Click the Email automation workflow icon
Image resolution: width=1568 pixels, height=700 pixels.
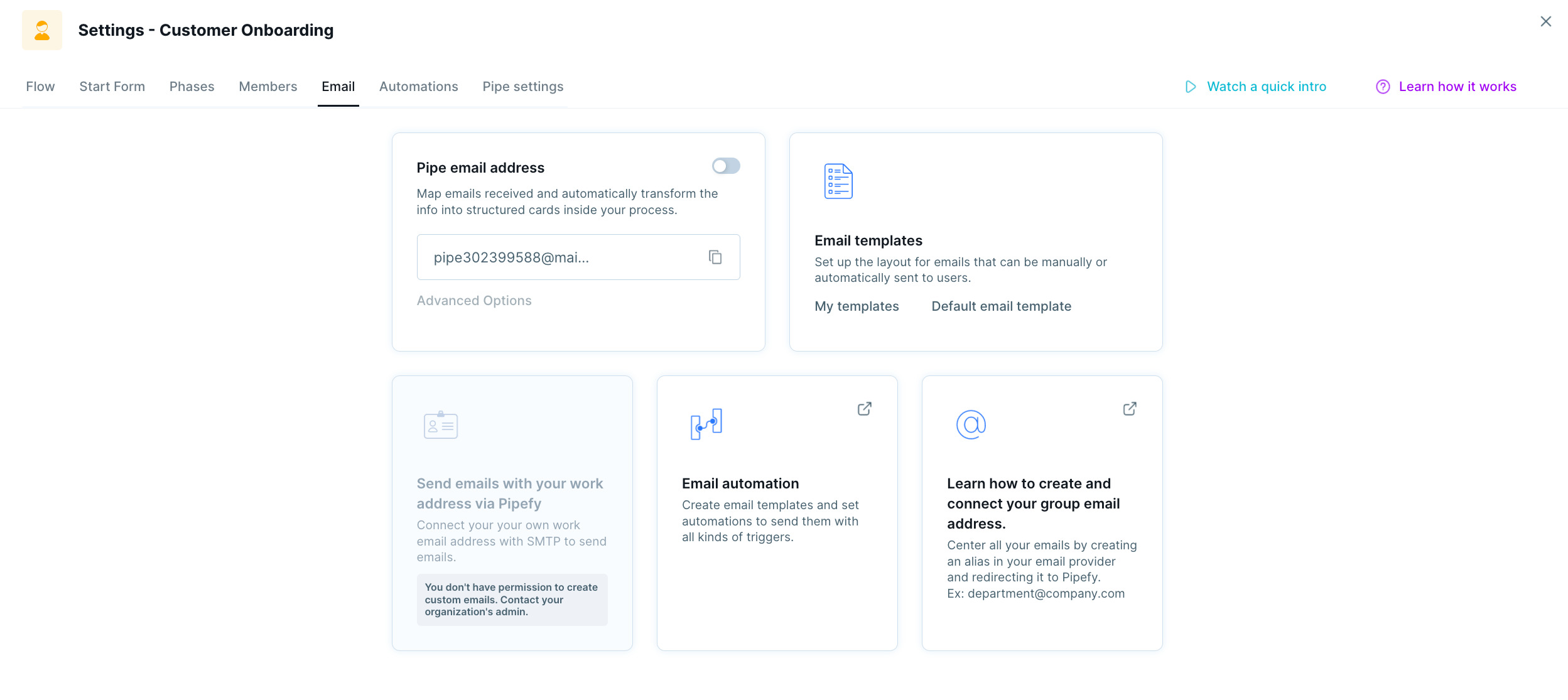click(706, 424)
